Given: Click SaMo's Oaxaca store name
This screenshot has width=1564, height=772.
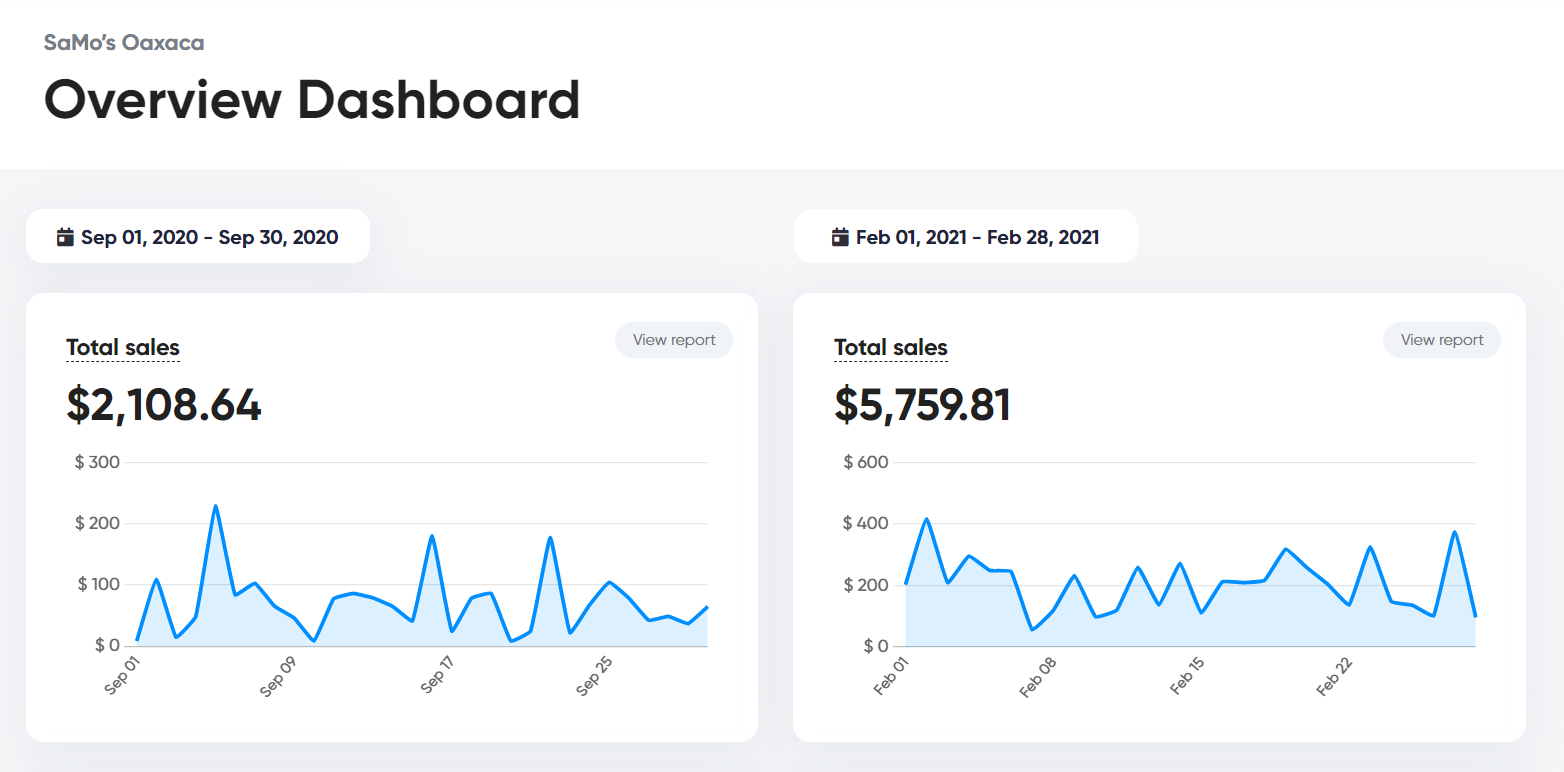Looking at the screenshot, I should 124,43.
